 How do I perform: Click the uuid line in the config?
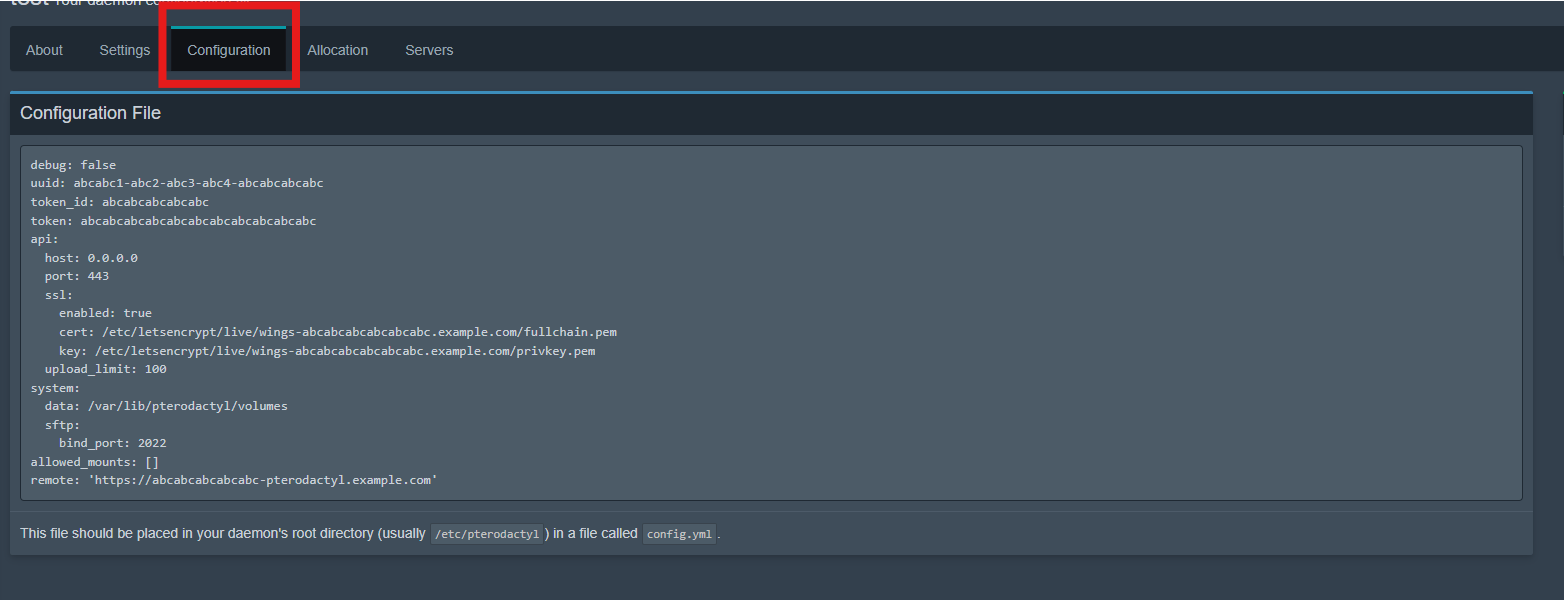176,182
